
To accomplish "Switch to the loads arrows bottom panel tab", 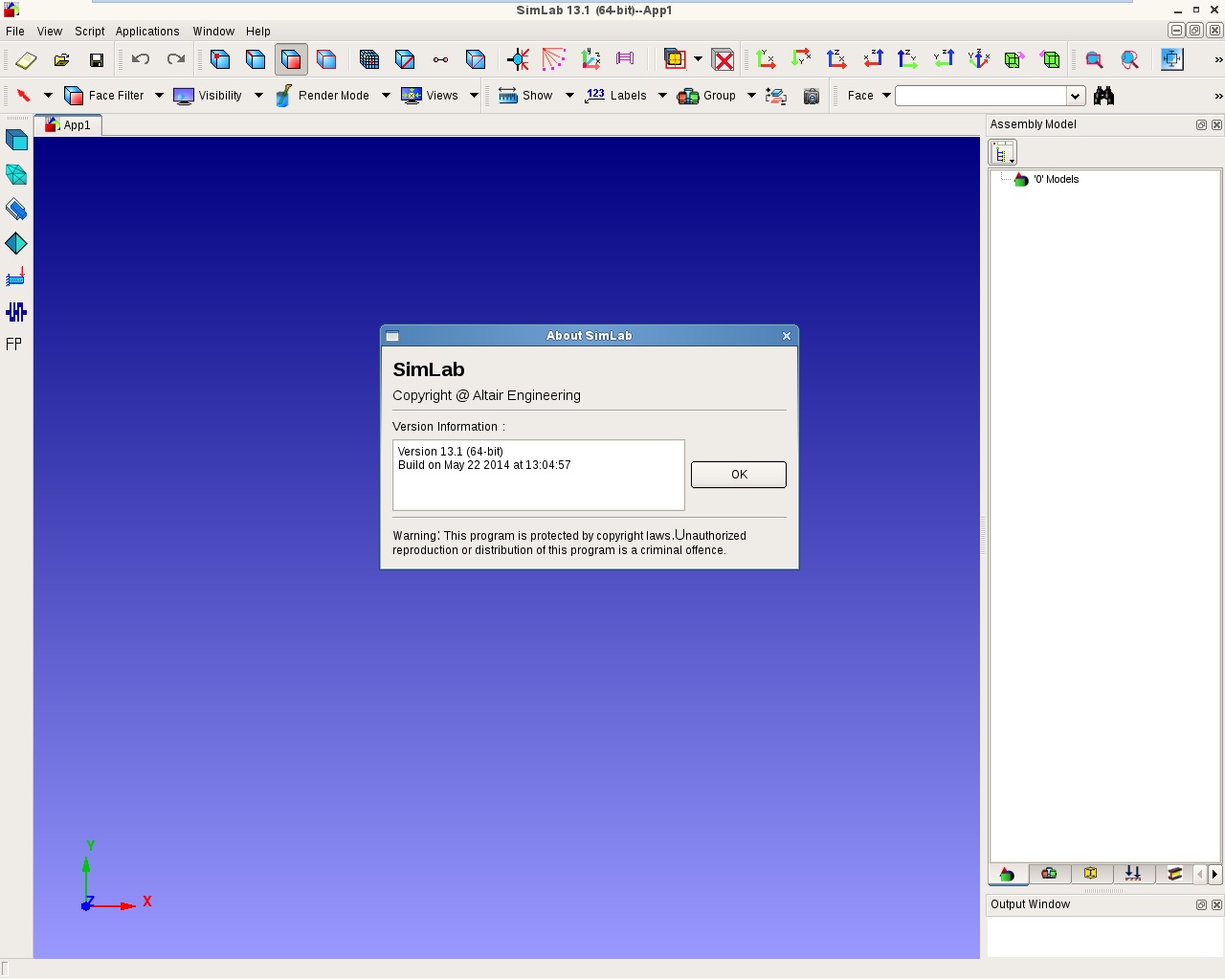I will coord(1133,874).
